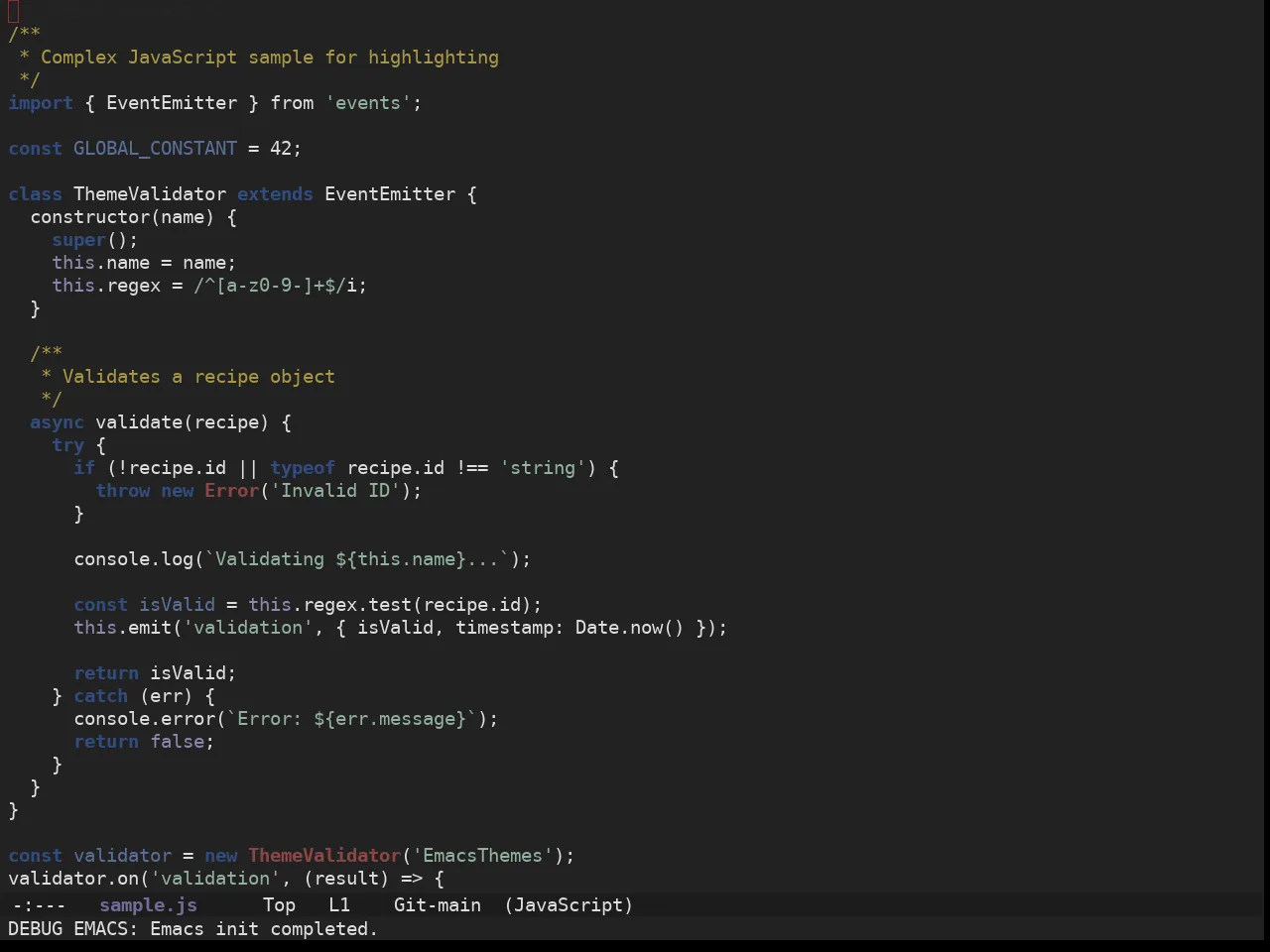Click the 'catch' keyword
Image resolution: width=1270 pixels, height=952 pixels.
pyautogui.click(x=100, y=695)
